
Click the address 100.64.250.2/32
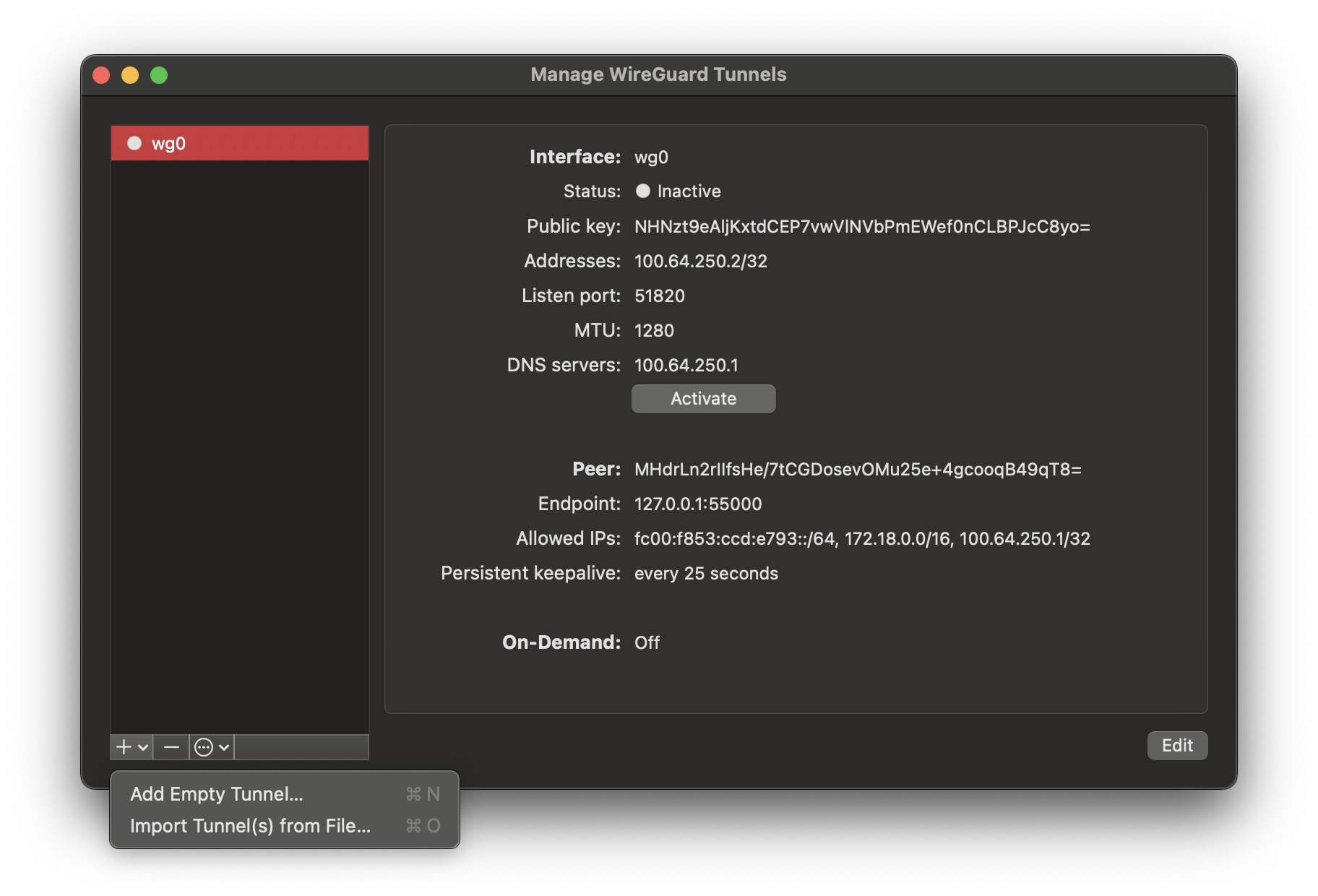[x=701, y=261]
